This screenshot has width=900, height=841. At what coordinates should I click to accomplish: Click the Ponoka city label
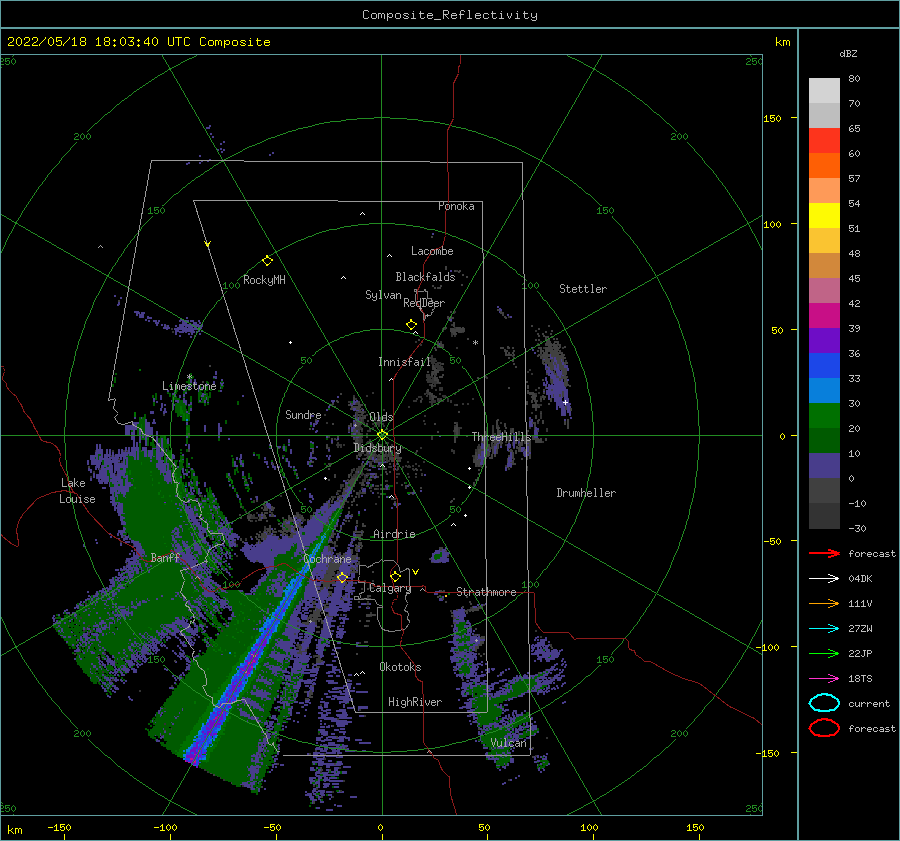(456, 206)
